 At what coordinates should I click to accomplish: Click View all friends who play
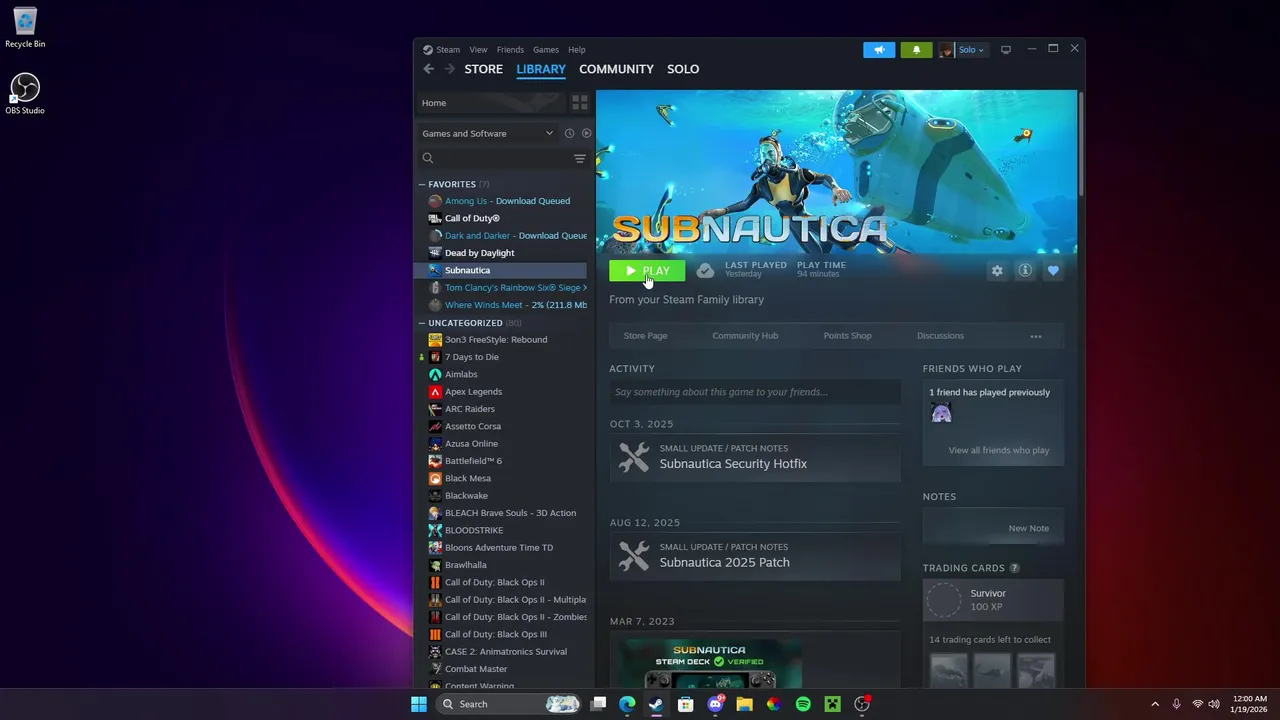(998, 450)
